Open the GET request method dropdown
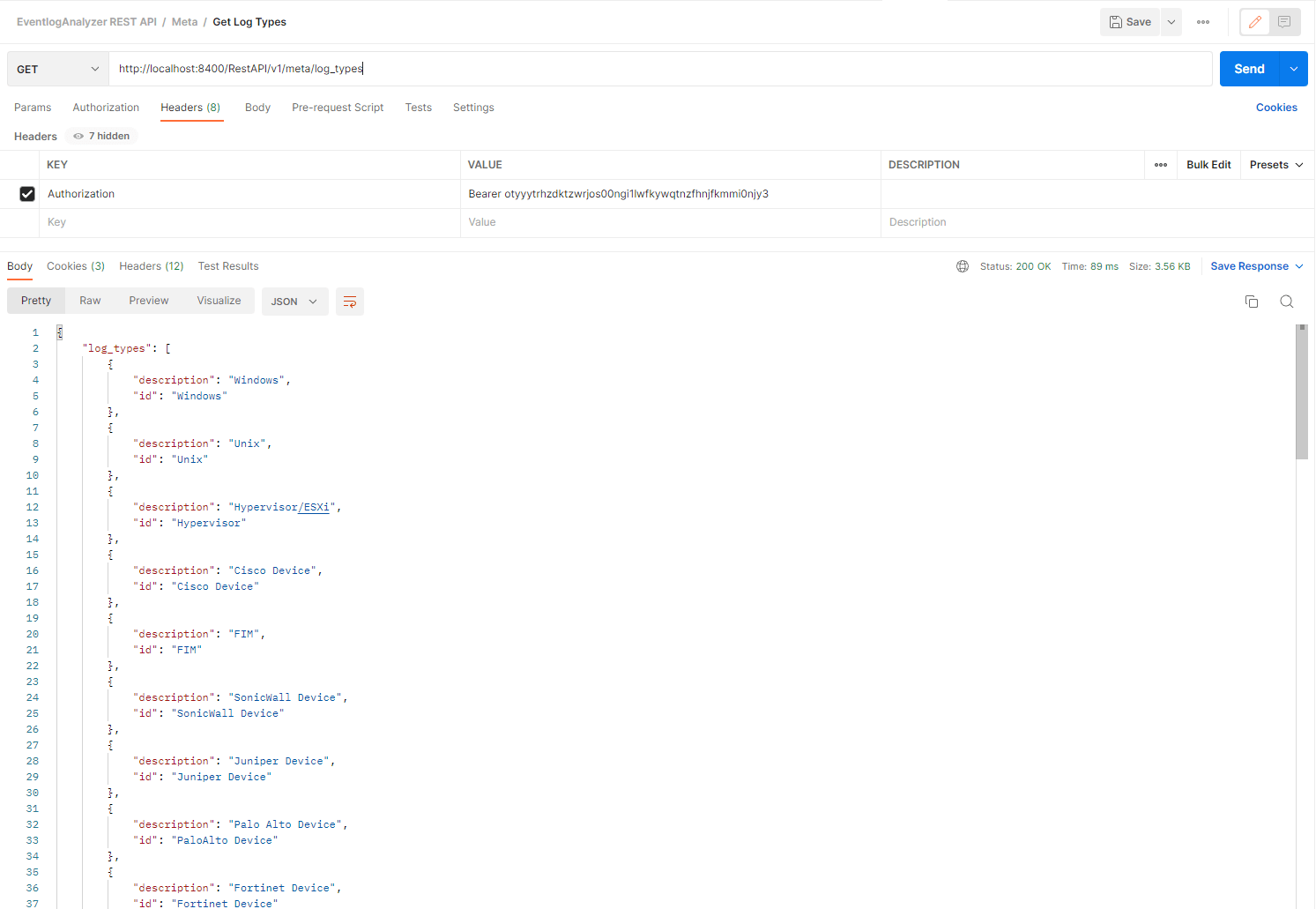This screenshot has width=1316, height=909. tap(56, 68)
